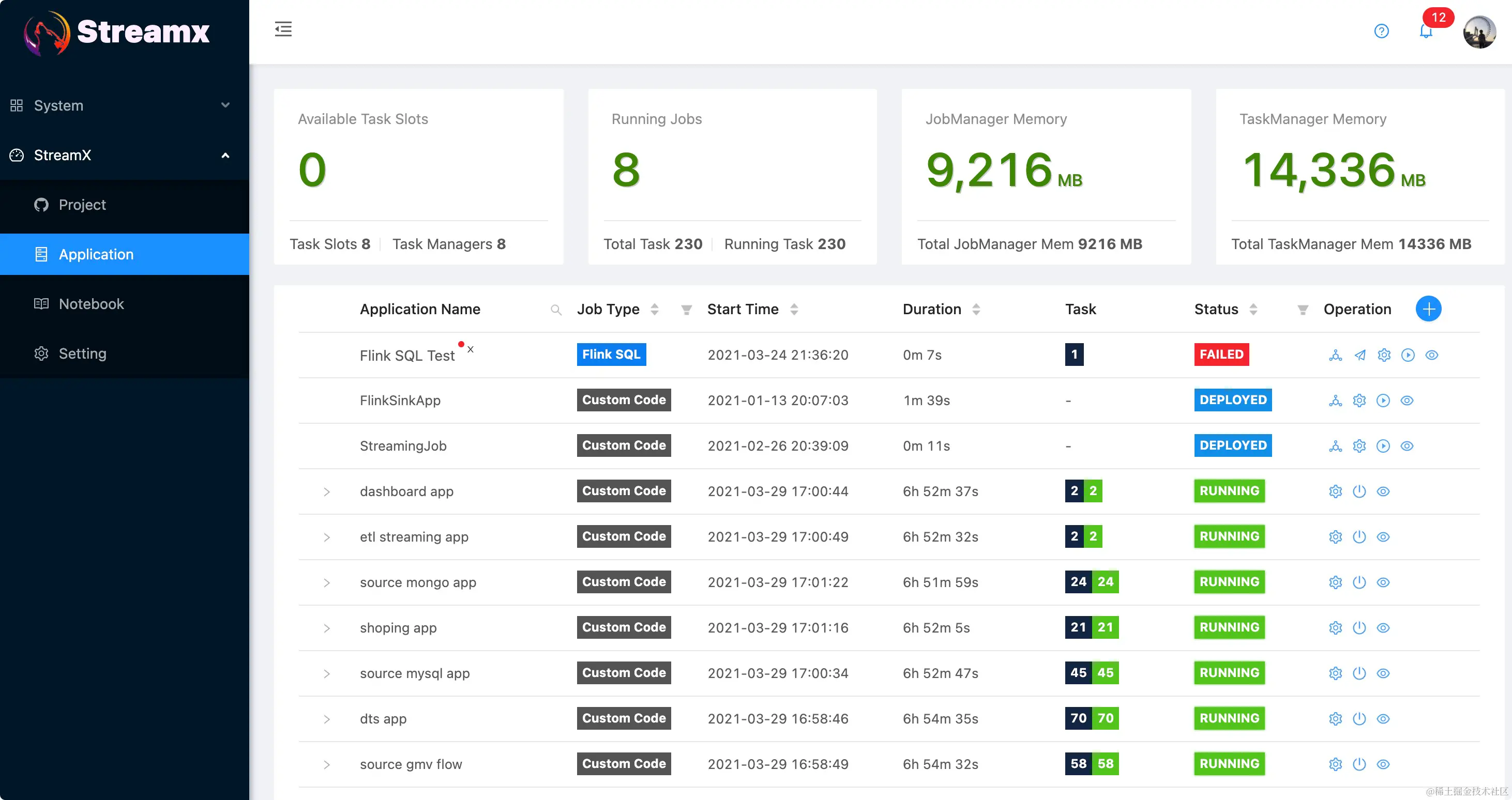1512x800 pixels.
Task: Open settings gear for source mongo app
Action: 1335,582
